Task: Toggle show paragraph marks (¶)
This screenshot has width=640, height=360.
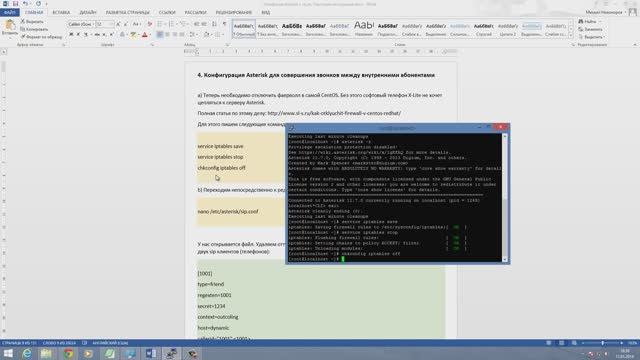Action: tap(224, 24)
